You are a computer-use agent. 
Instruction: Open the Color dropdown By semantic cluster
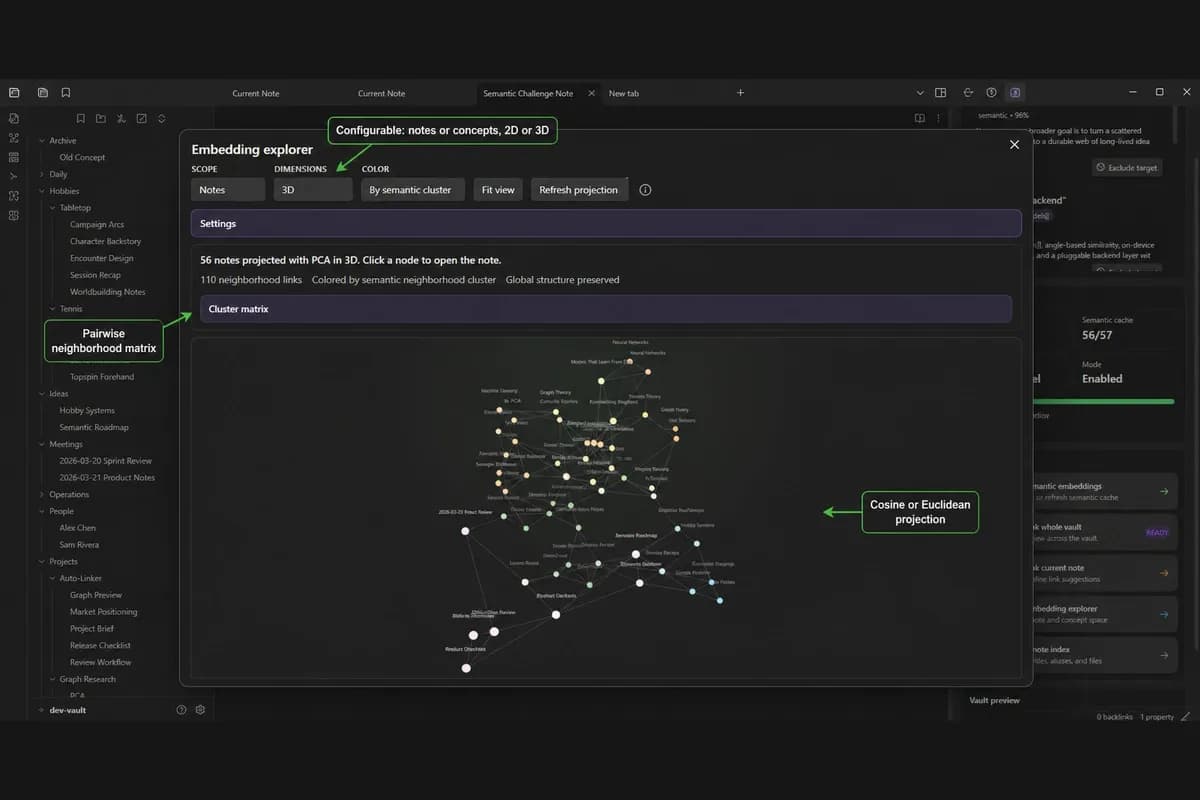point(413,190)
